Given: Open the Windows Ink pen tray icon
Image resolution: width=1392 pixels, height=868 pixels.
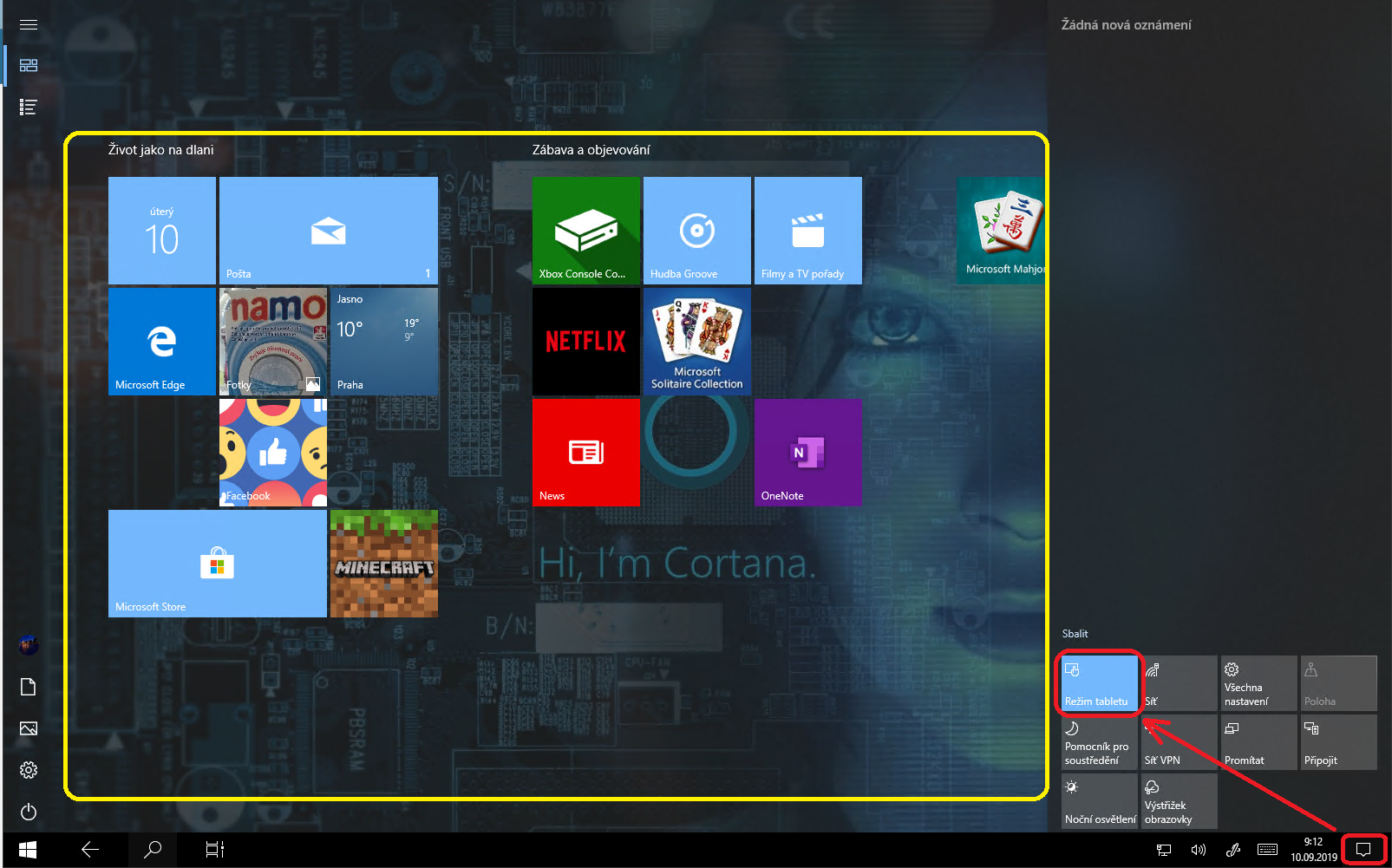Looking at the screenshot, I should (1233, 850).
